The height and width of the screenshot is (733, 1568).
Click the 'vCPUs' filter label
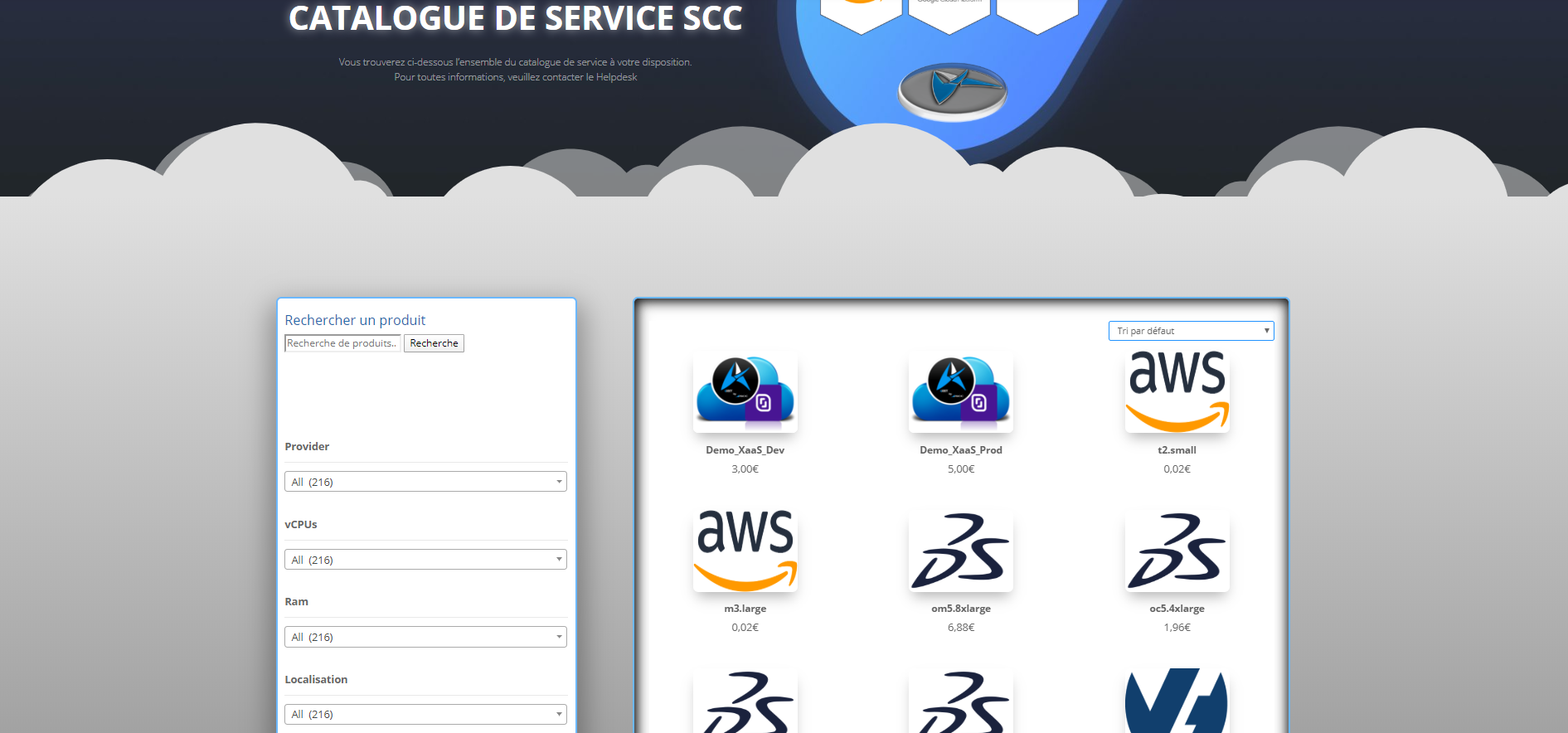[301, 524]
